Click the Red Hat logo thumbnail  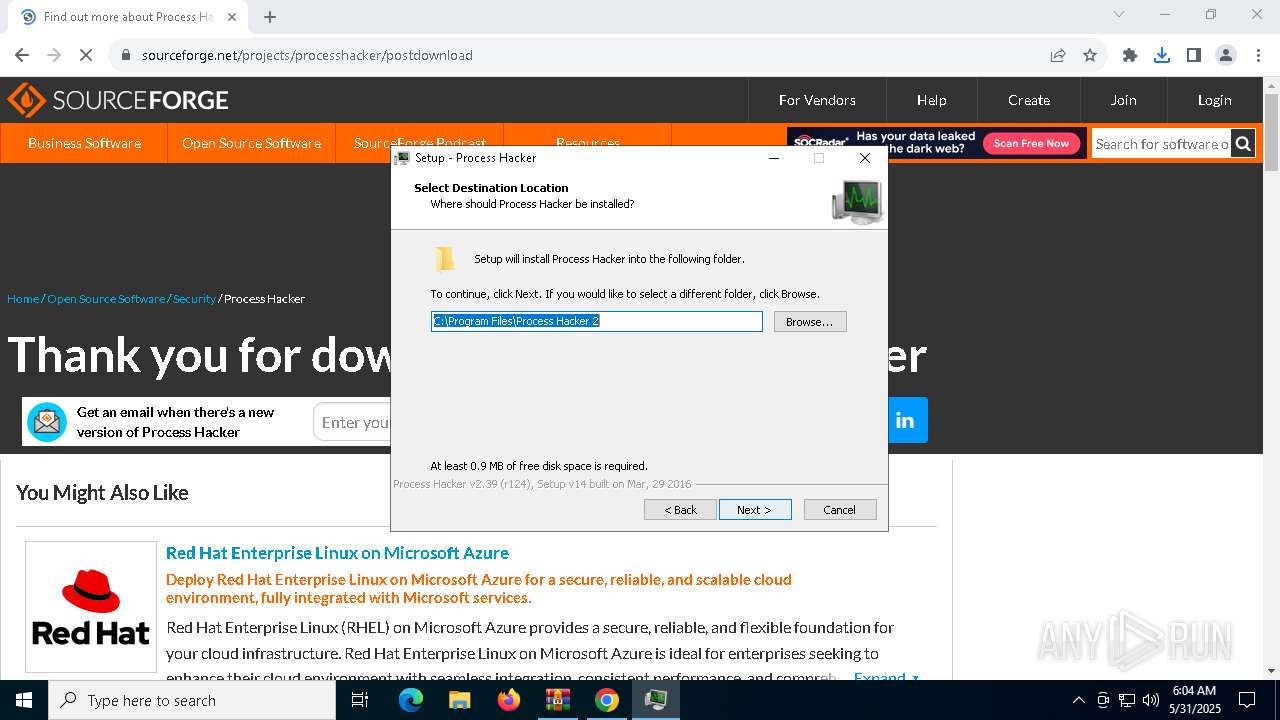(x=91, y=607)
